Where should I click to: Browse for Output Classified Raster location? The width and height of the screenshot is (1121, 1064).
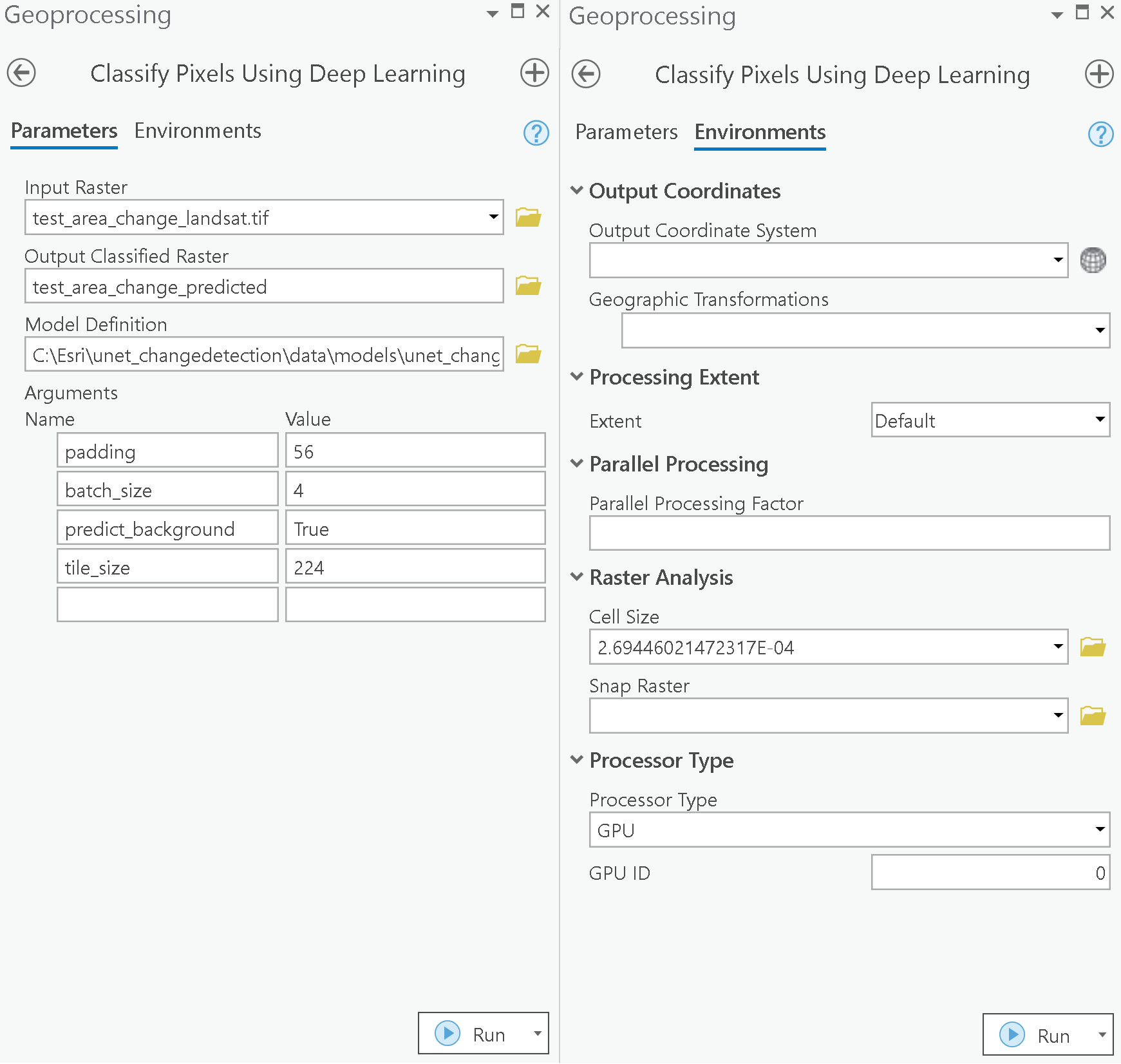(x=528, y=286)
